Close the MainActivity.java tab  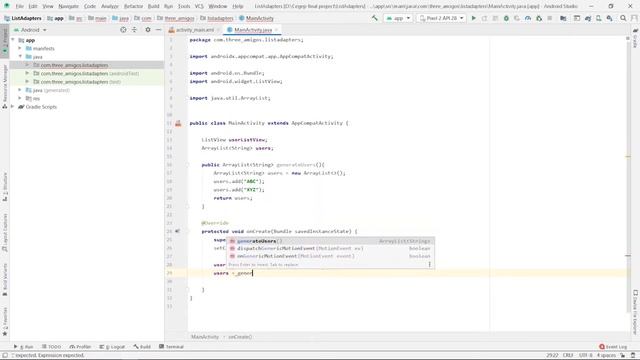[x=276, y=30]
